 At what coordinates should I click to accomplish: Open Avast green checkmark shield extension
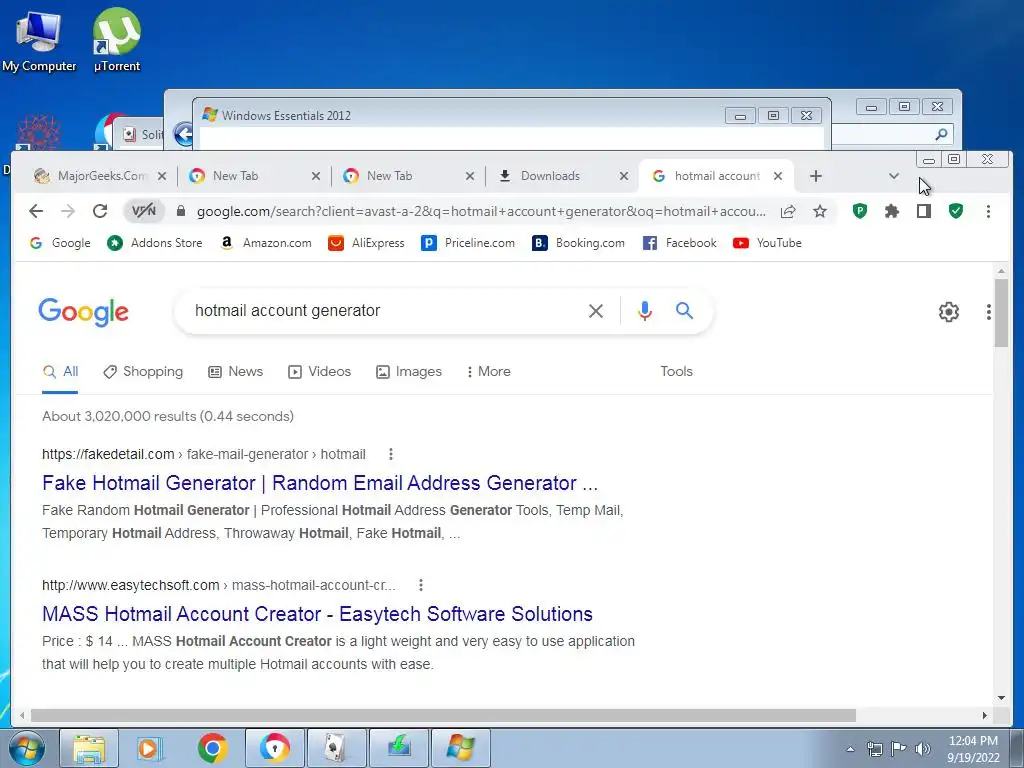[x=955, y=211]
